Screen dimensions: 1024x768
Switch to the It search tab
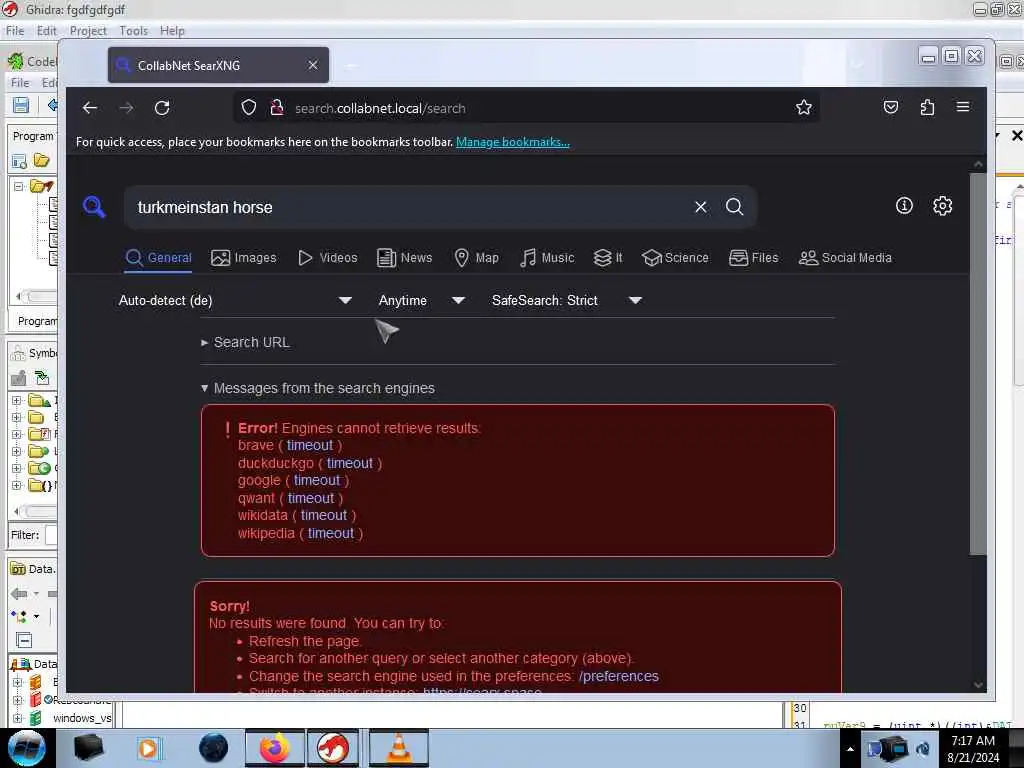tap(608, 258)
